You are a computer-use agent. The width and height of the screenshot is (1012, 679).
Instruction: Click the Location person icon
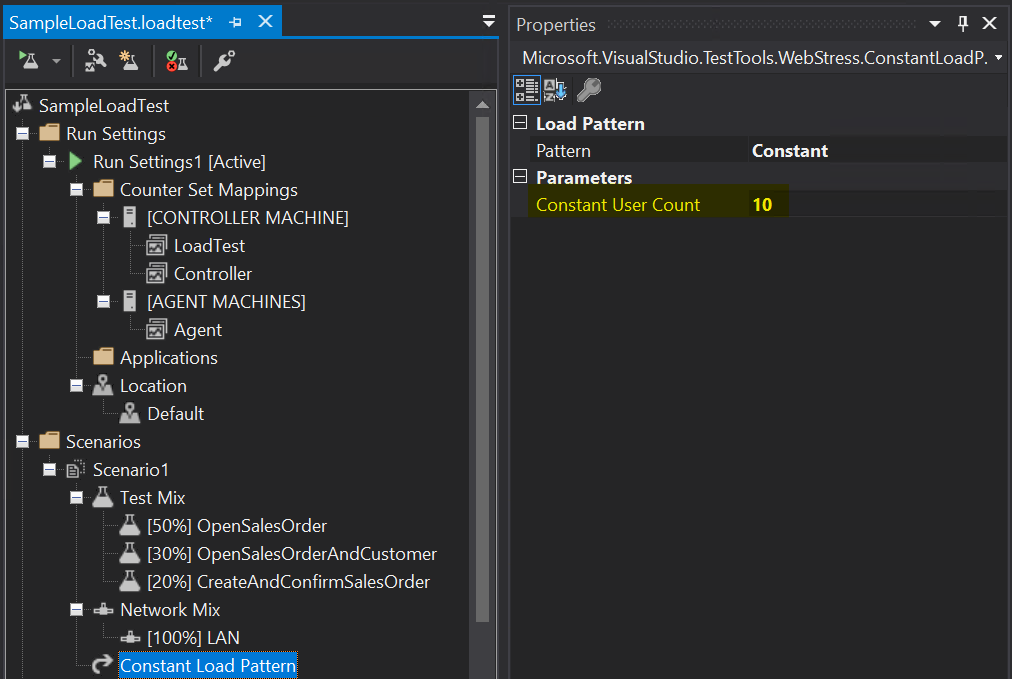coord(103,385)
